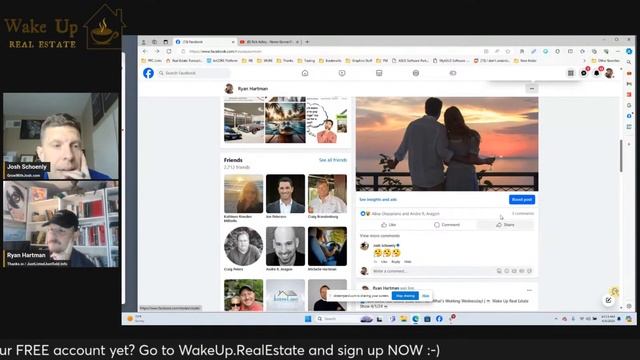
Task: Expand the bookmarks overflow chevron
Action: tap(584, 61)
